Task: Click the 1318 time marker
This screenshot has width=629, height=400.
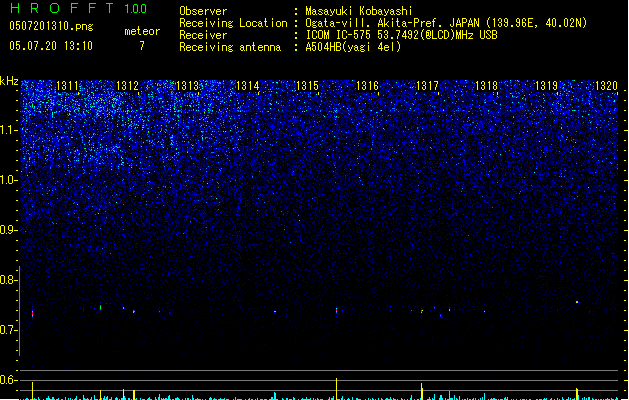Action: [x=487, y=86]
